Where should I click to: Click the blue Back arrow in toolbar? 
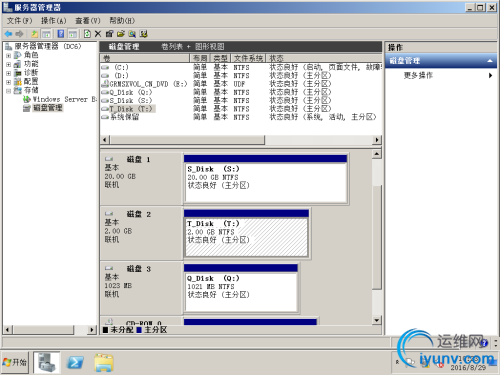pos(9,34)
